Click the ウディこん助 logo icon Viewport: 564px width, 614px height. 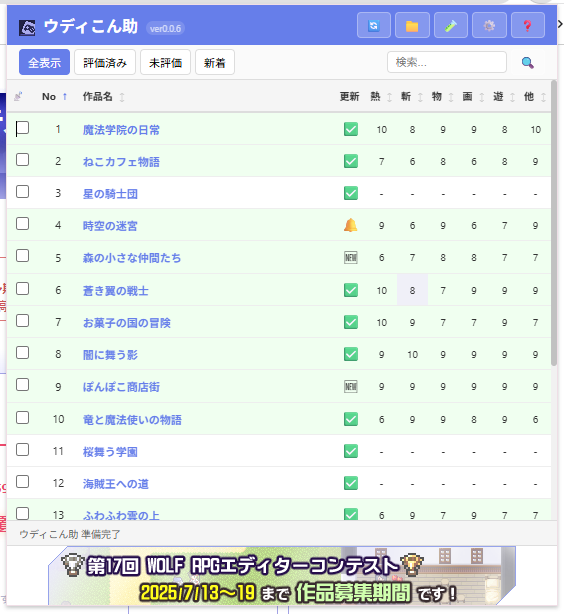(27, 27)
